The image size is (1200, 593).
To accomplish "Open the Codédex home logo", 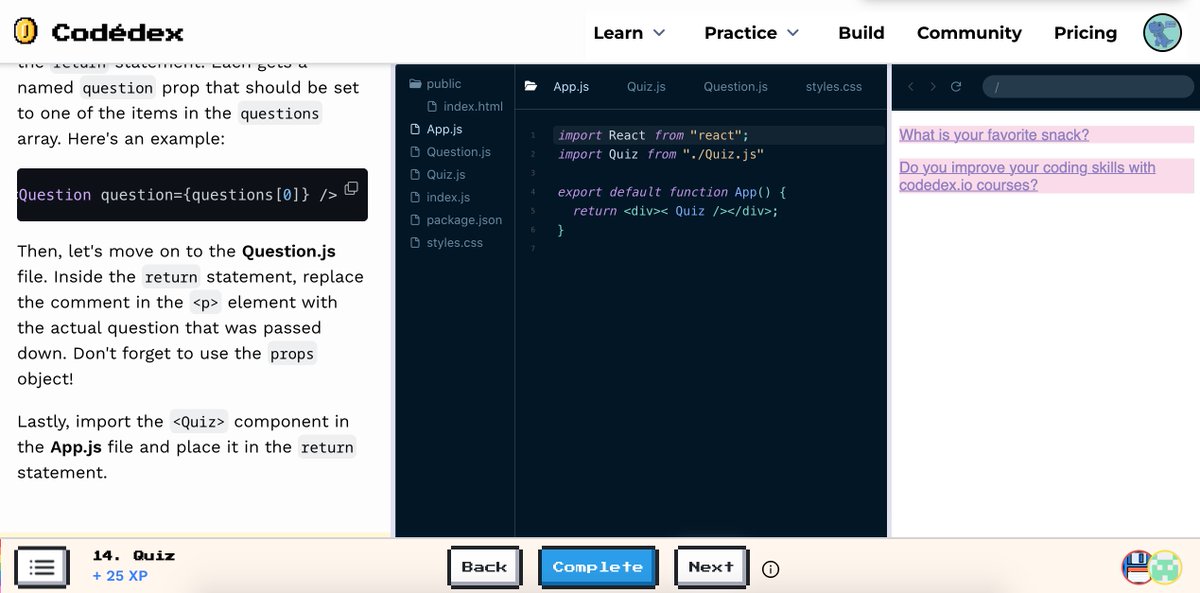I will pos(98,32).
